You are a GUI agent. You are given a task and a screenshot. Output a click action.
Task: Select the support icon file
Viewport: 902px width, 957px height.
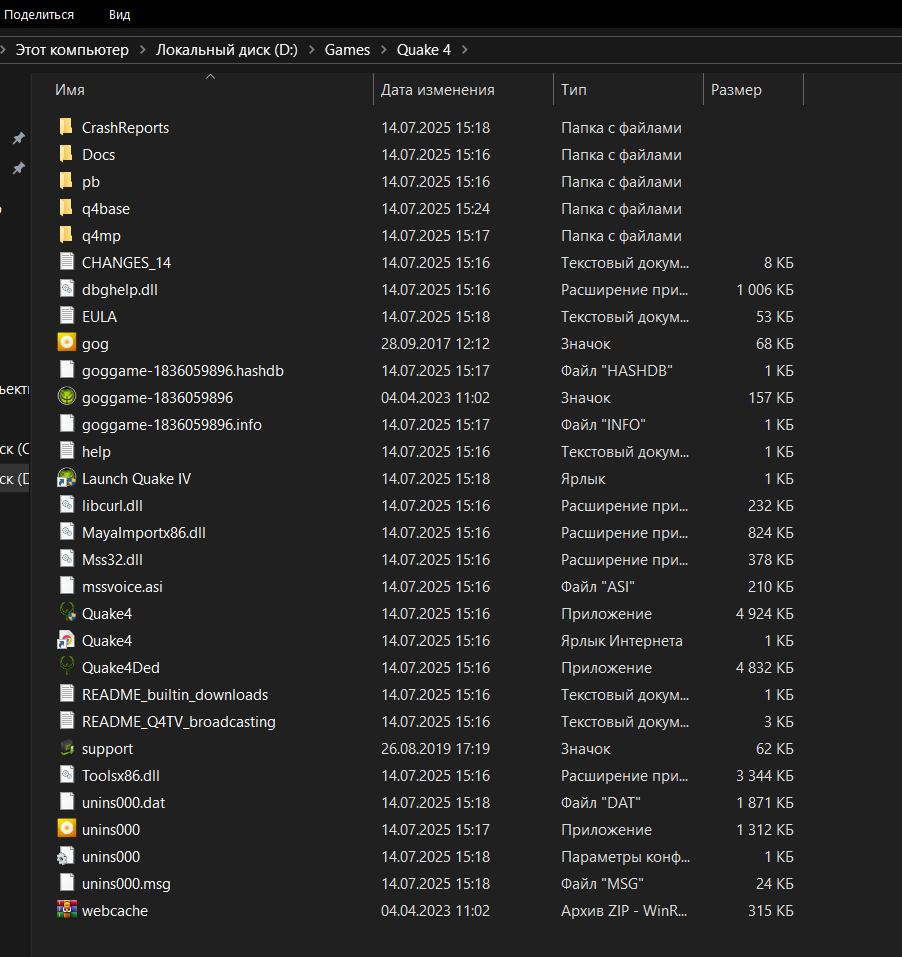pyautogui.click(x=67, y=748)
